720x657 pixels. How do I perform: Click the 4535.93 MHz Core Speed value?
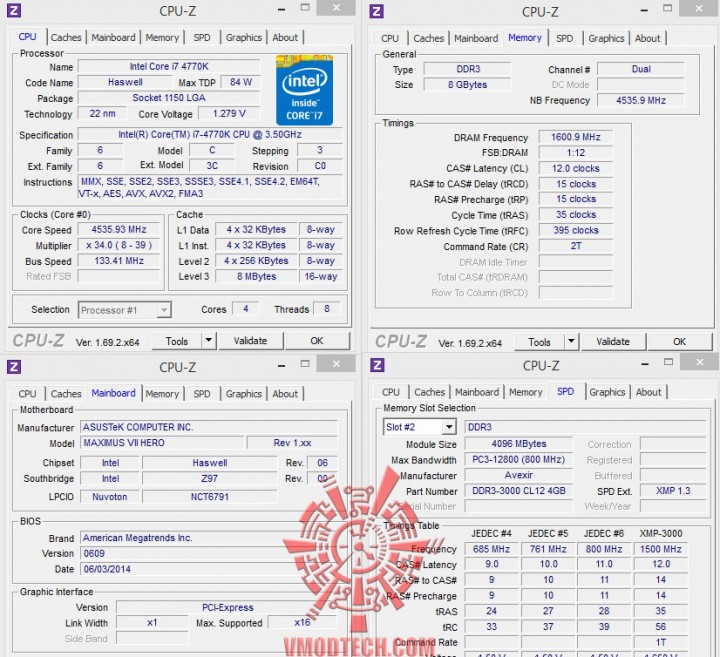118,230
